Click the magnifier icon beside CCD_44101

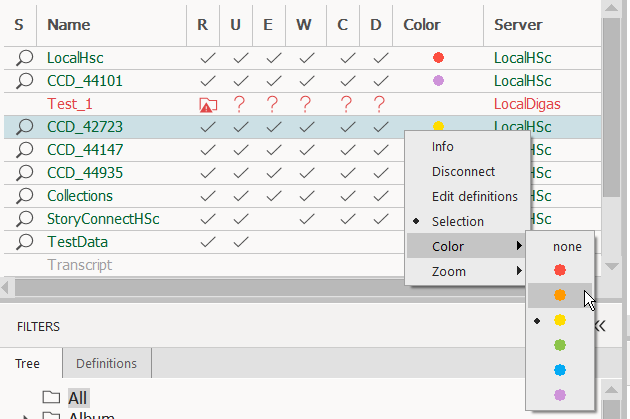[25, 81]
